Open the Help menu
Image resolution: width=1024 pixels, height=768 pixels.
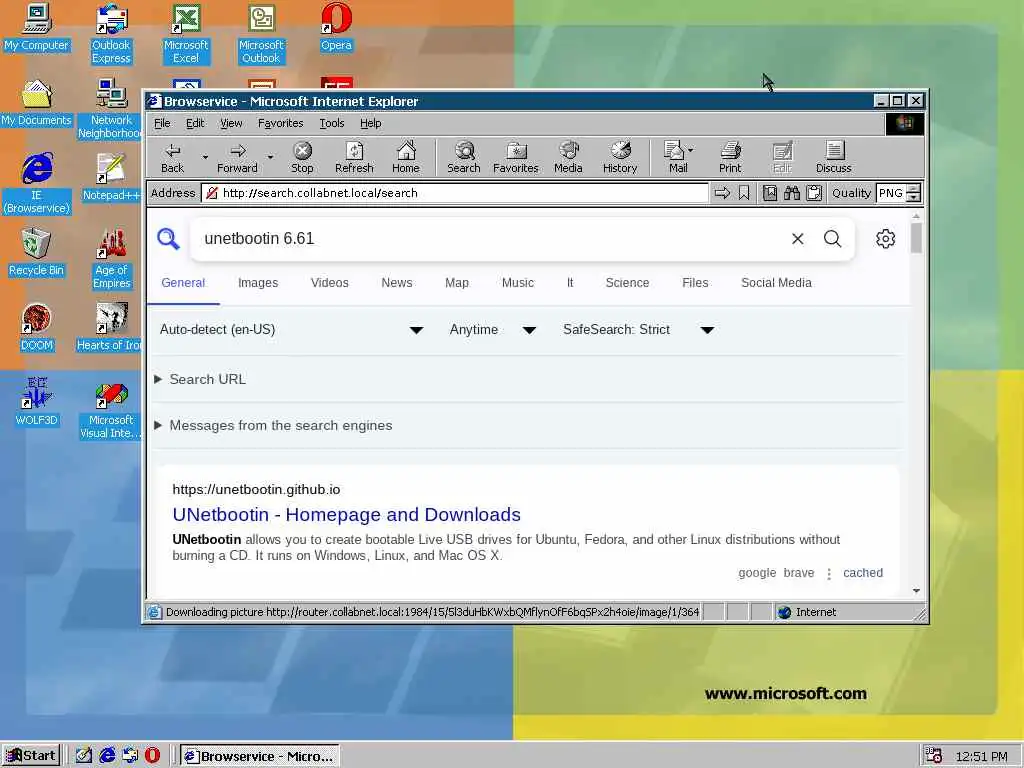370,123
